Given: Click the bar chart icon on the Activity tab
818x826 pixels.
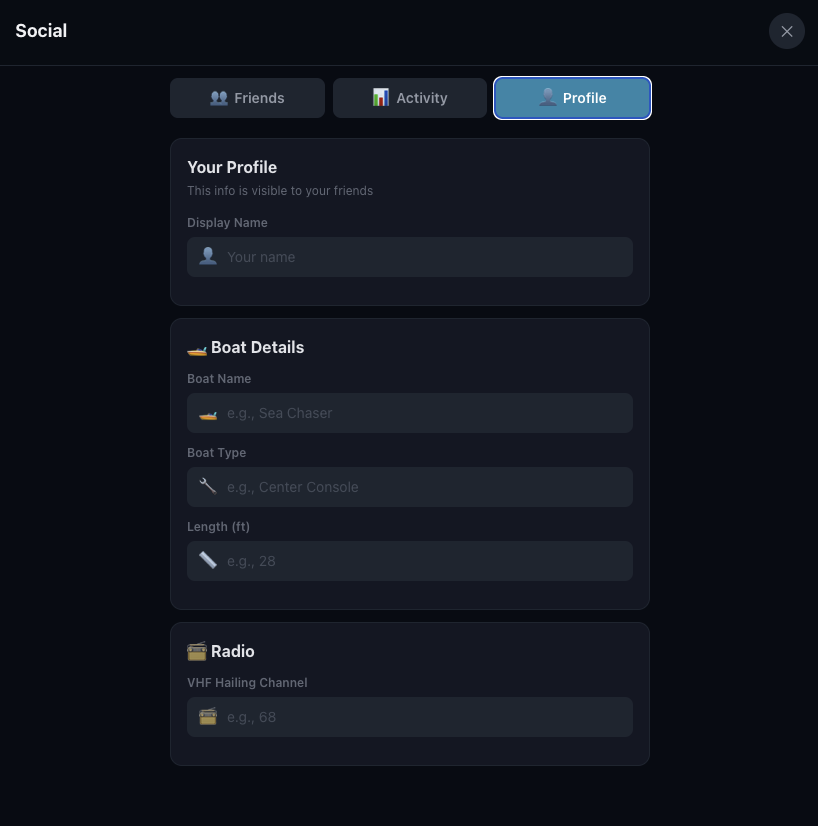Looking at the screenshot, I should click(x=381, y=97).
